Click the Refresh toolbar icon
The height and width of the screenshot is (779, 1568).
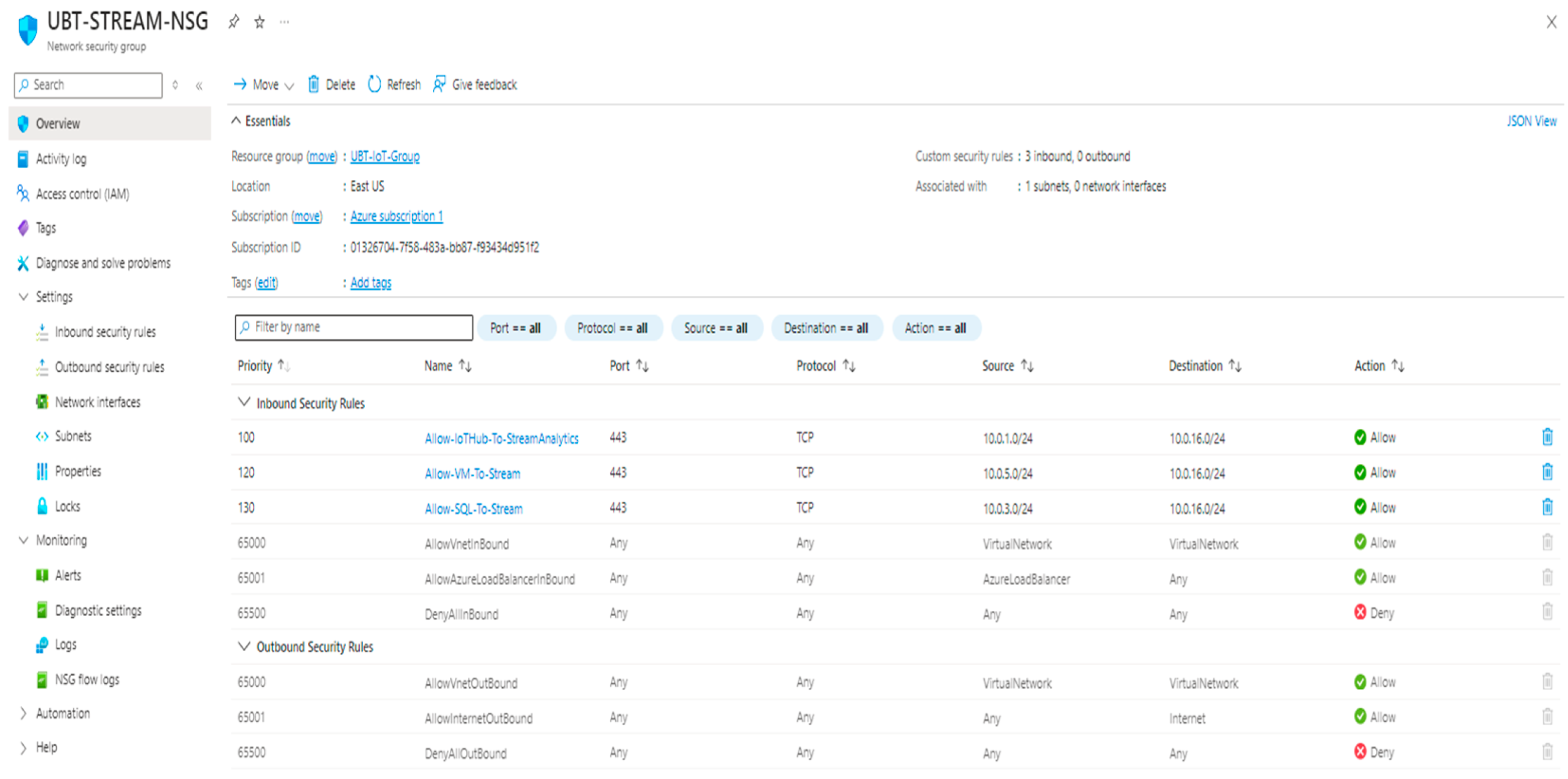click(x=374, y=85)
